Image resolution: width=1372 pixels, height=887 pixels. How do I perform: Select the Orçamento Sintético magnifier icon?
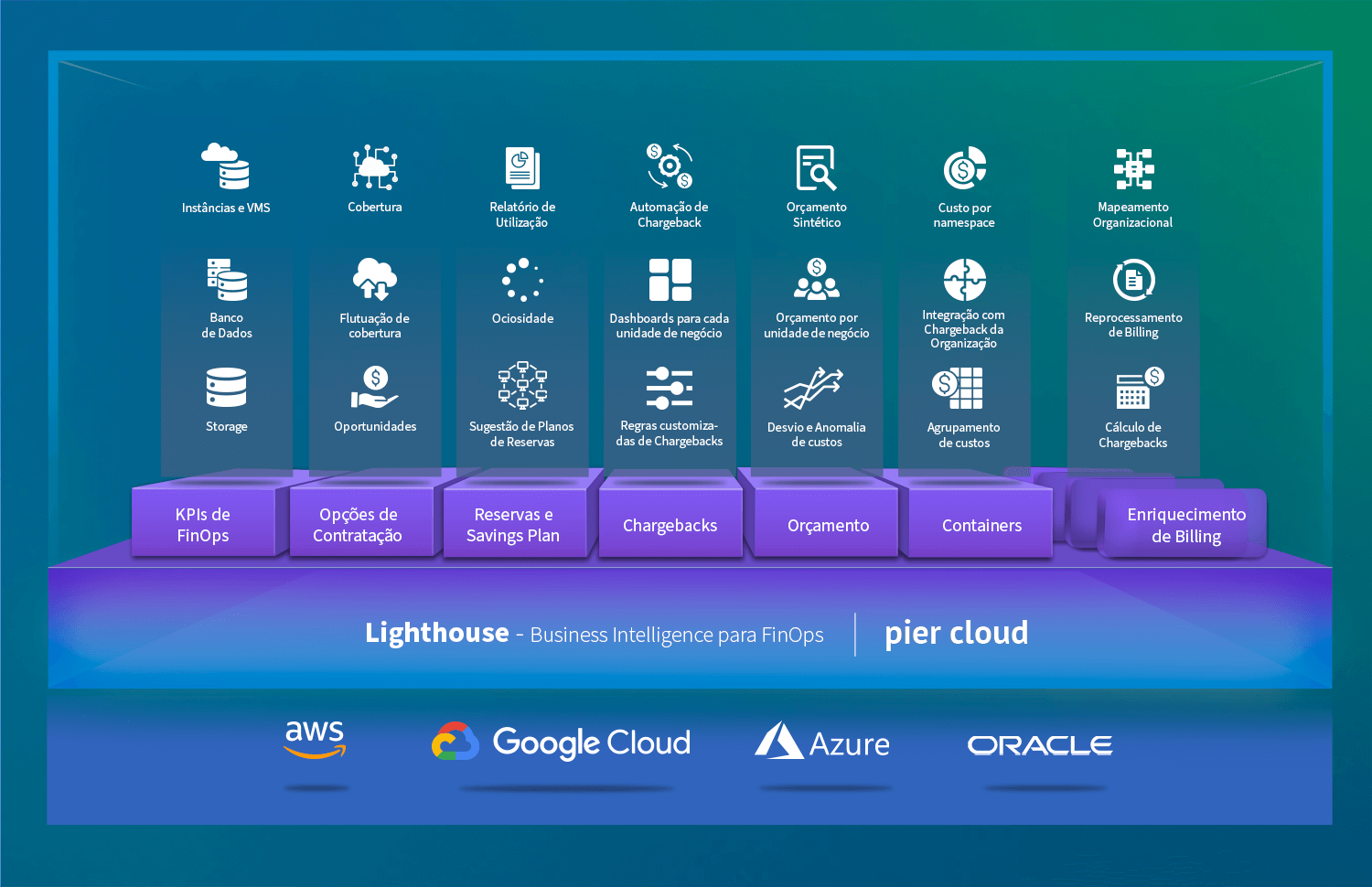coord(816,167)
